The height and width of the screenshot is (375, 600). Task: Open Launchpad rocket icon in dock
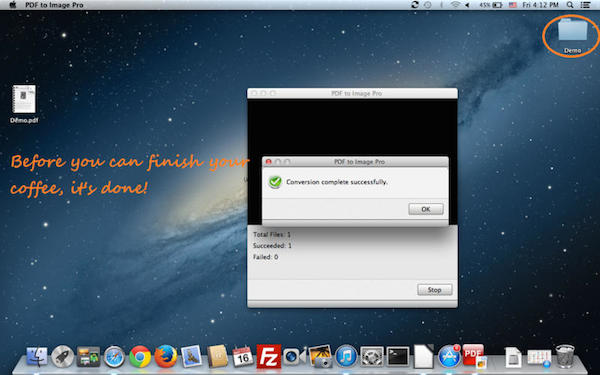[x=62, y=357]
